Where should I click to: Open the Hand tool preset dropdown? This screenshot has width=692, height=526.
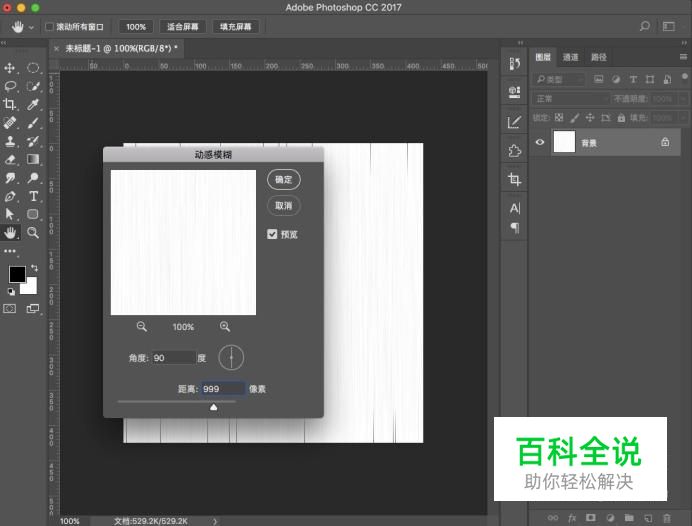tap(31, 27)
